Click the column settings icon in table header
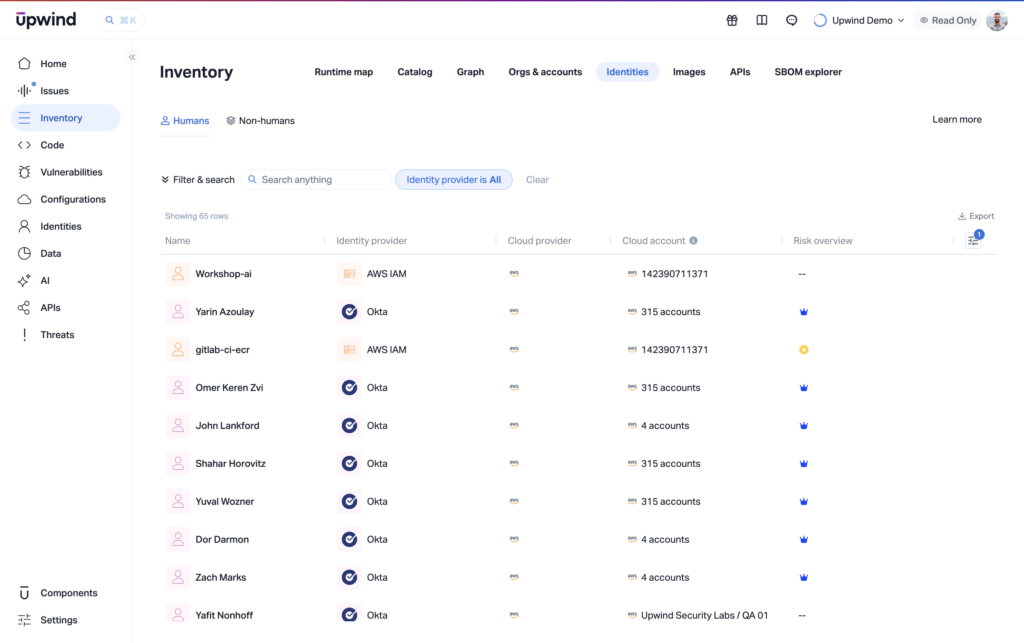Viewport: 1024px width, 643px height. (x=973, y=241)
